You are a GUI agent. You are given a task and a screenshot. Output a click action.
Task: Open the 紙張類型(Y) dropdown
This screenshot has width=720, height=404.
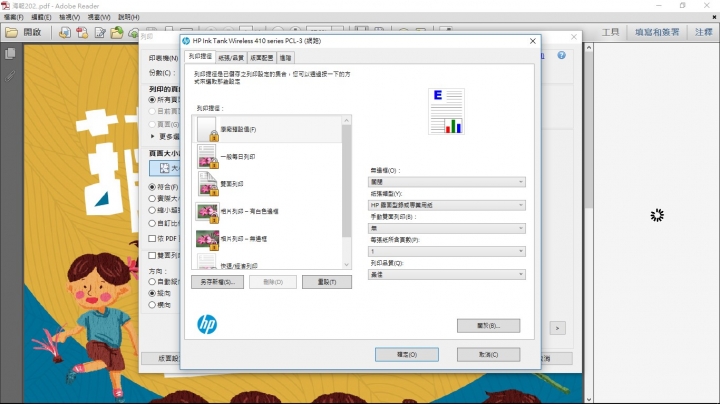pos(447,205)
